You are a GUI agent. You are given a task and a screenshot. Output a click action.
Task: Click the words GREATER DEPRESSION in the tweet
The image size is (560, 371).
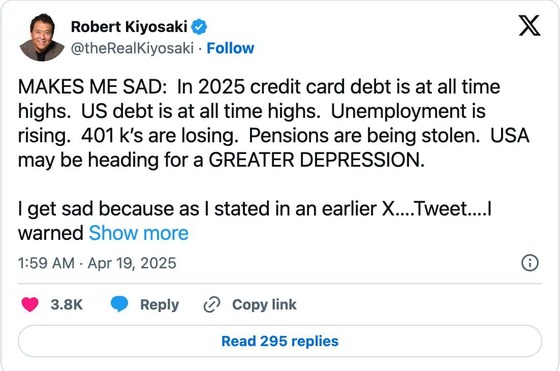pyautogui.click(x=316, y=160)
